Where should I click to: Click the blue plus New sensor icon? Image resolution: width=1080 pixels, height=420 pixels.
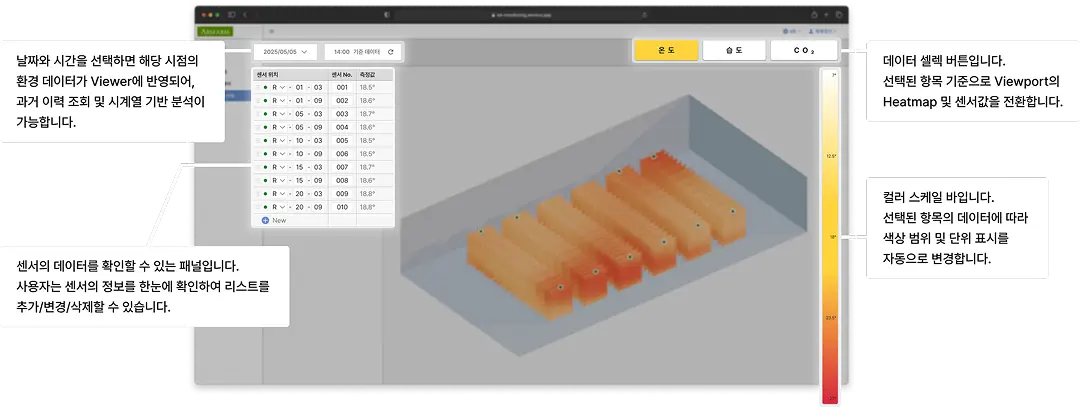[265, 219]
